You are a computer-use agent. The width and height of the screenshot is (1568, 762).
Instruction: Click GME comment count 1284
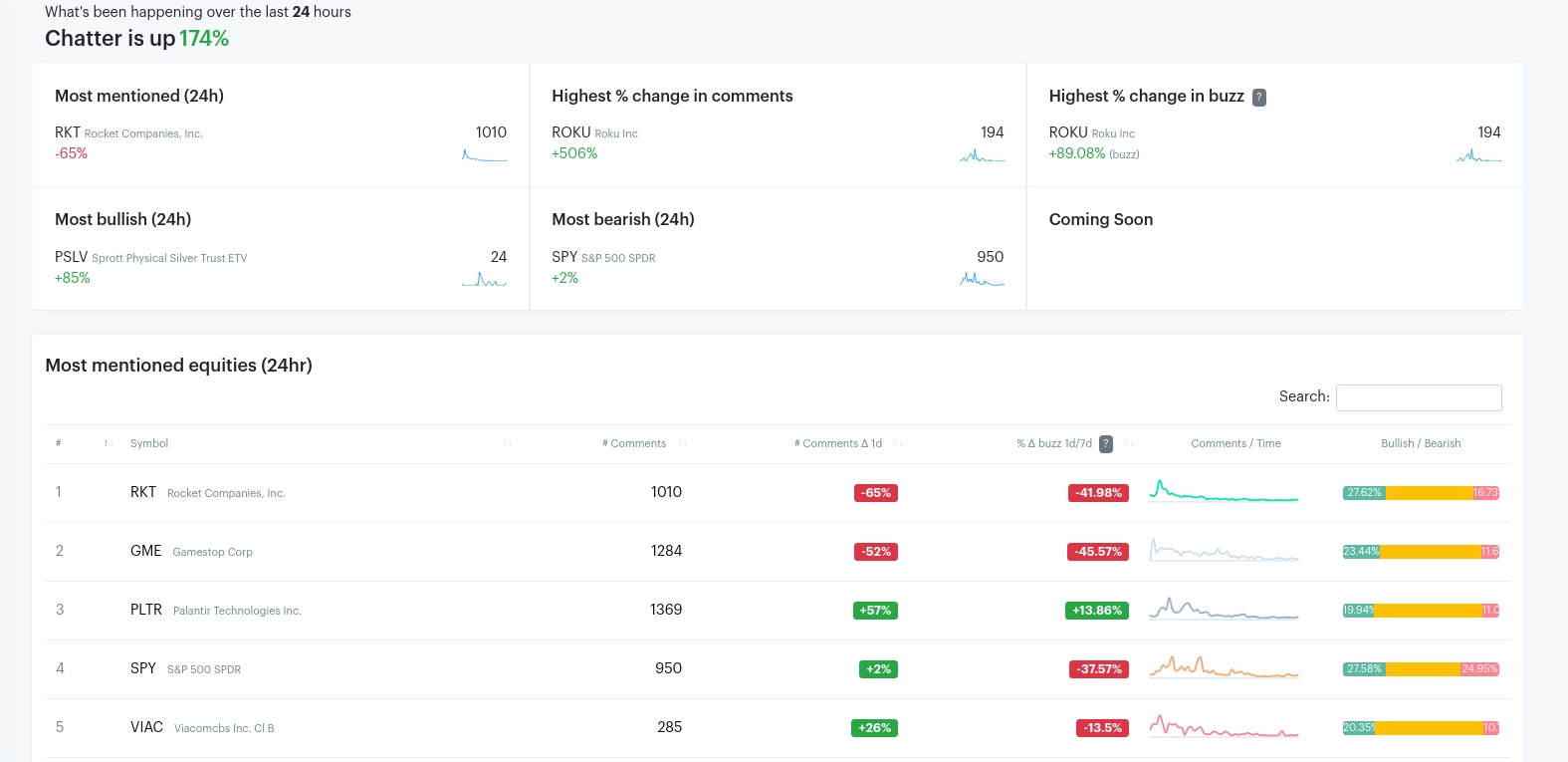pyautogui.click(x=666, y=551)
